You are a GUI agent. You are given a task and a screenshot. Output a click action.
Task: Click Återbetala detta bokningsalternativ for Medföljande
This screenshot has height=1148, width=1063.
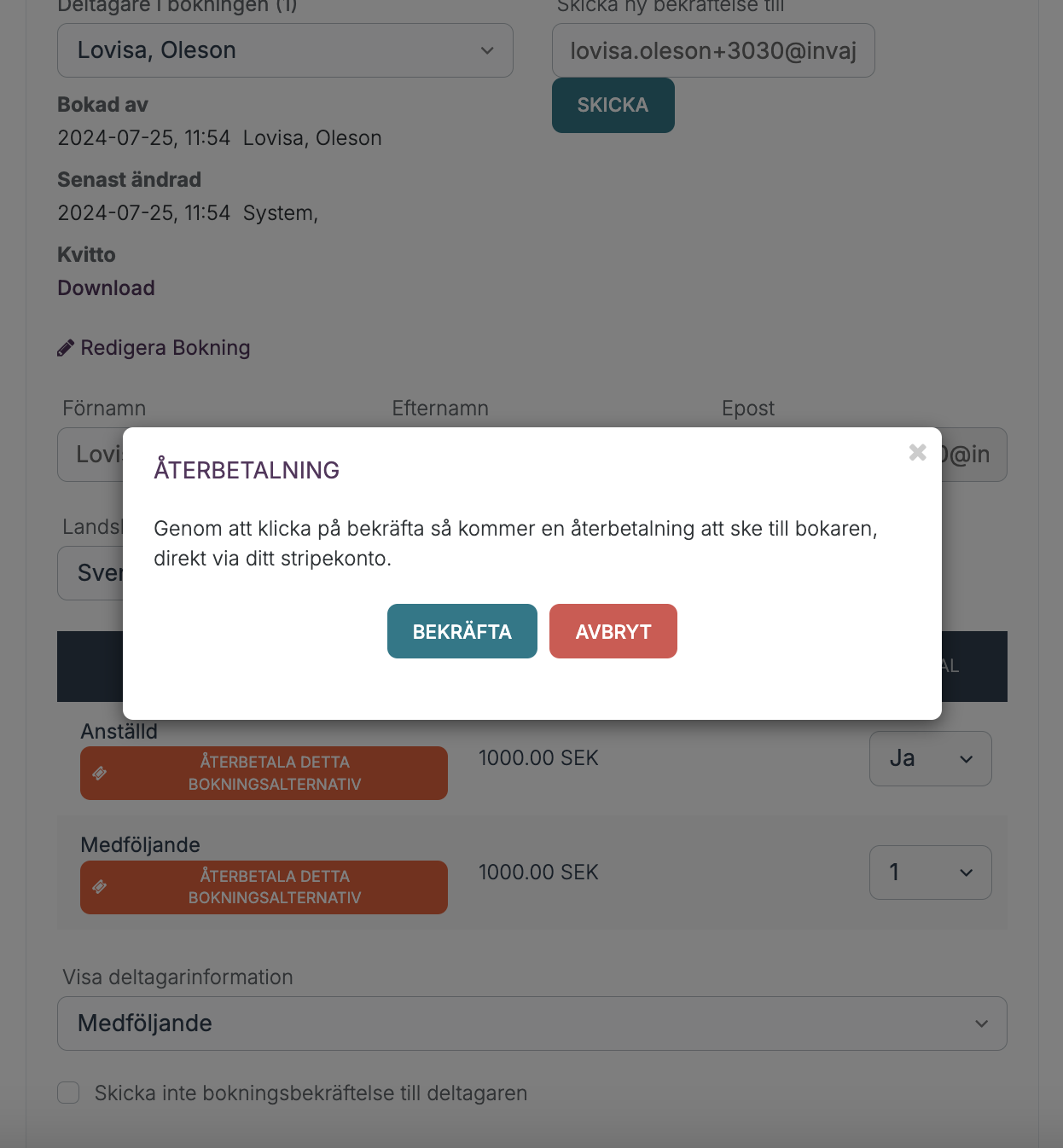(x=264, y=887)
